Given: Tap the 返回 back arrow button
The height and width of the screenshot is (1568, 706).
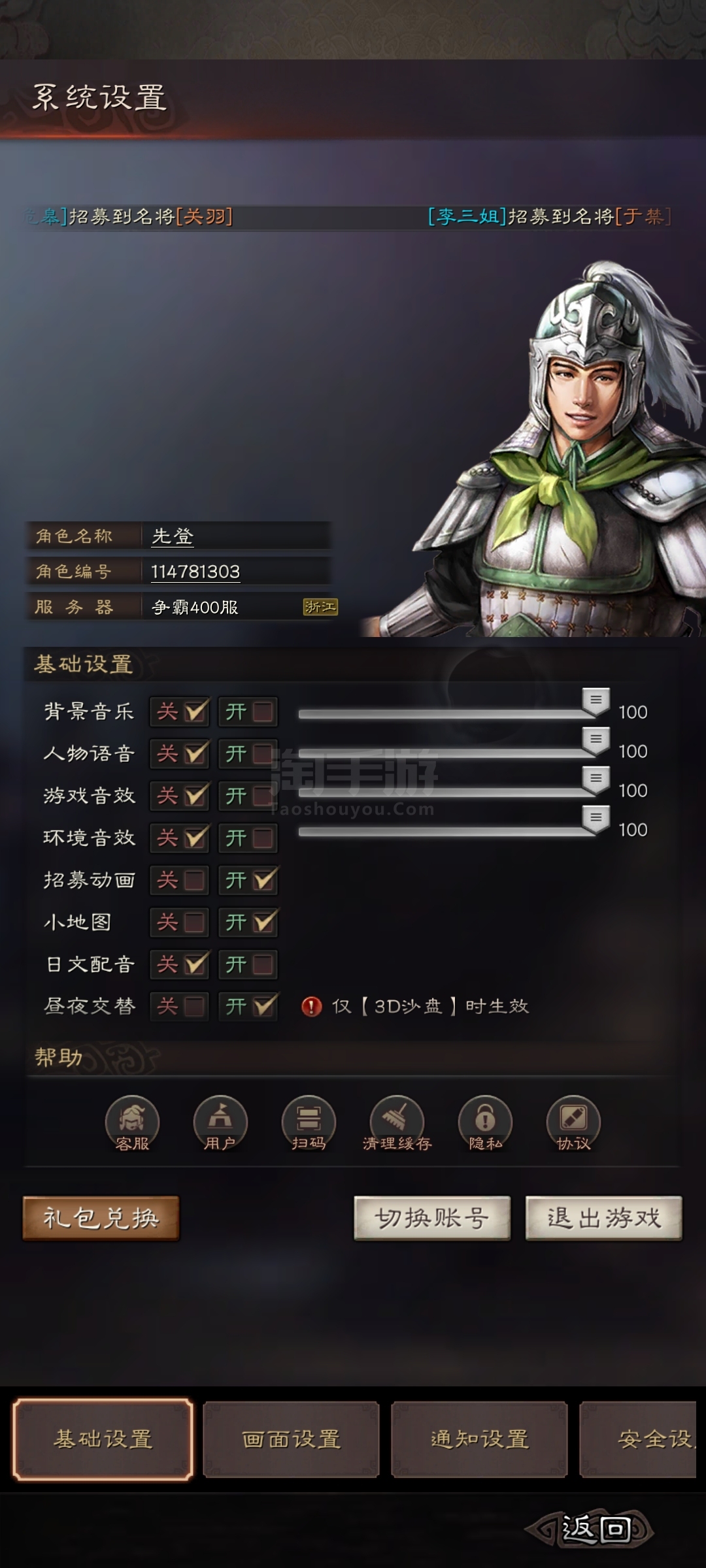Looking at the screenshot, I should click(x=590, y=1529).
